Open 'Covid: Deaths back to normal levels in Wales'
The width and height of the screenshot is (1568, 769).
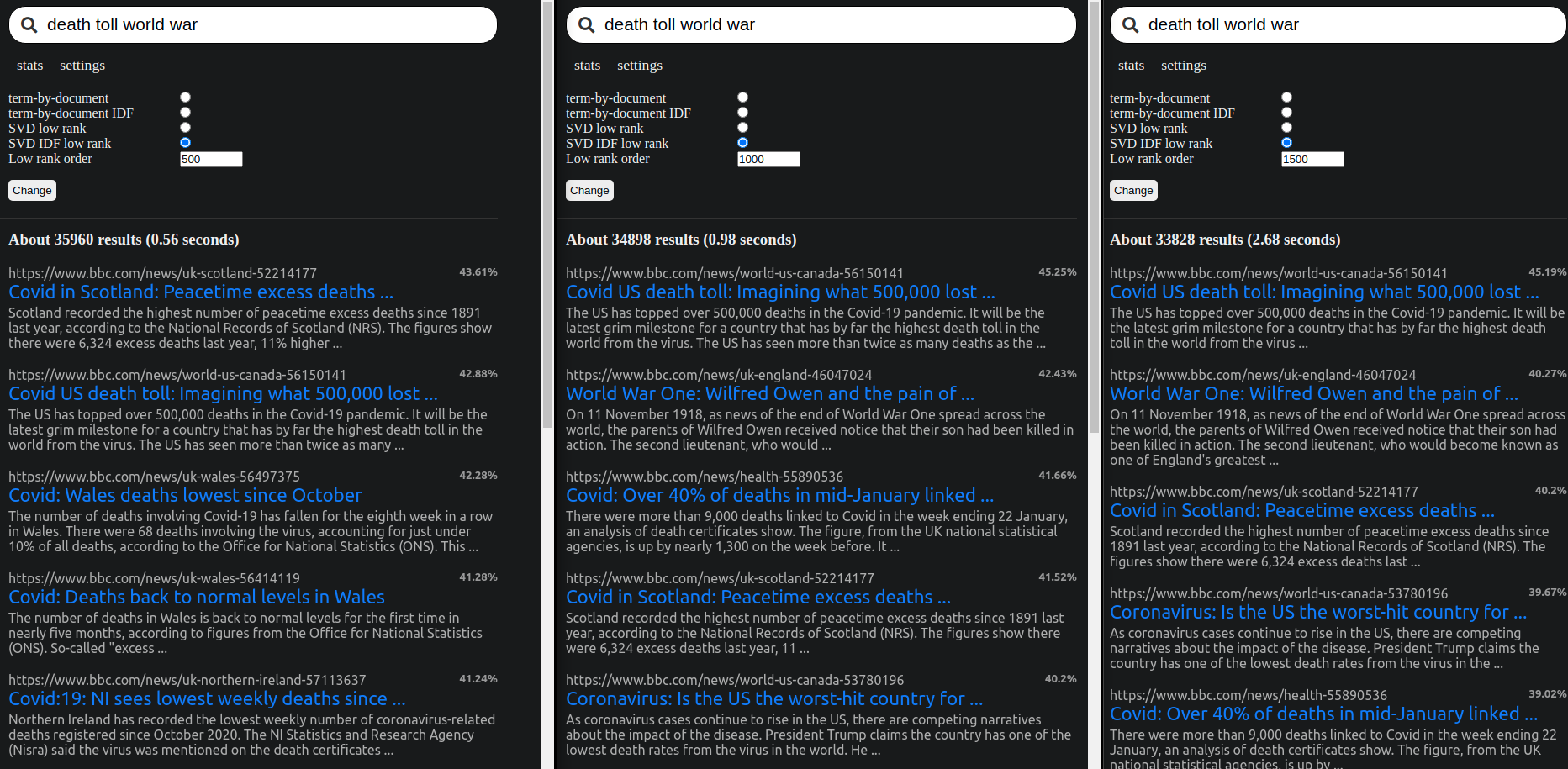click(197, 598)
